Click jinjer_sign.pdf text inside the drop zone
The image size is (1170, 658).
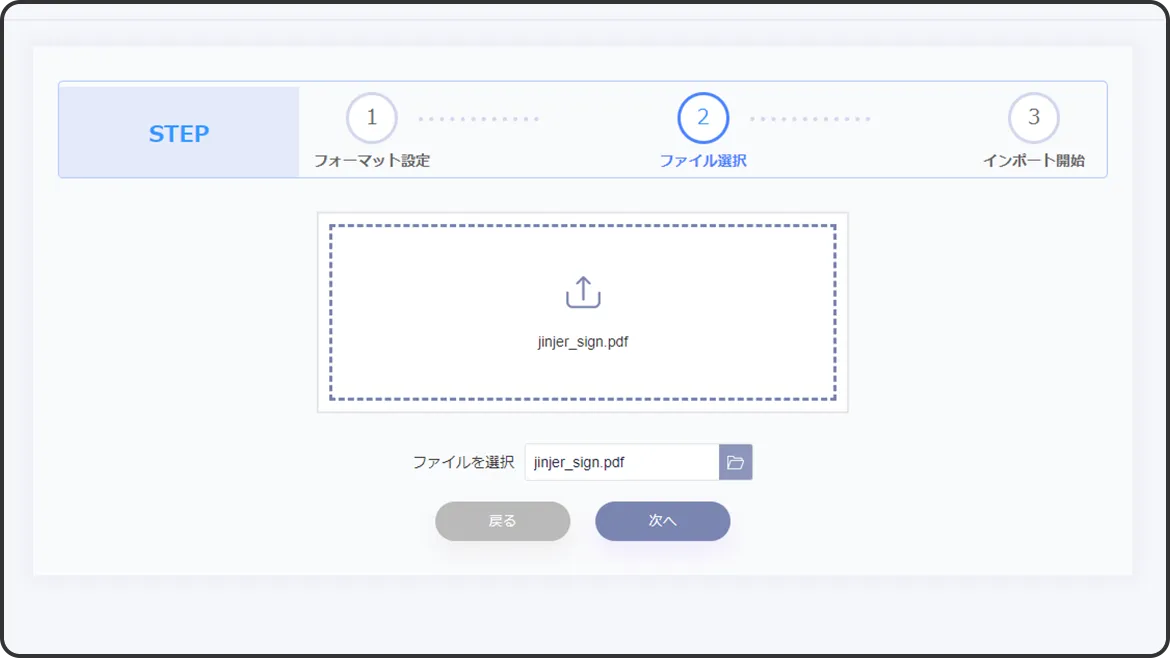click(583, 342)
